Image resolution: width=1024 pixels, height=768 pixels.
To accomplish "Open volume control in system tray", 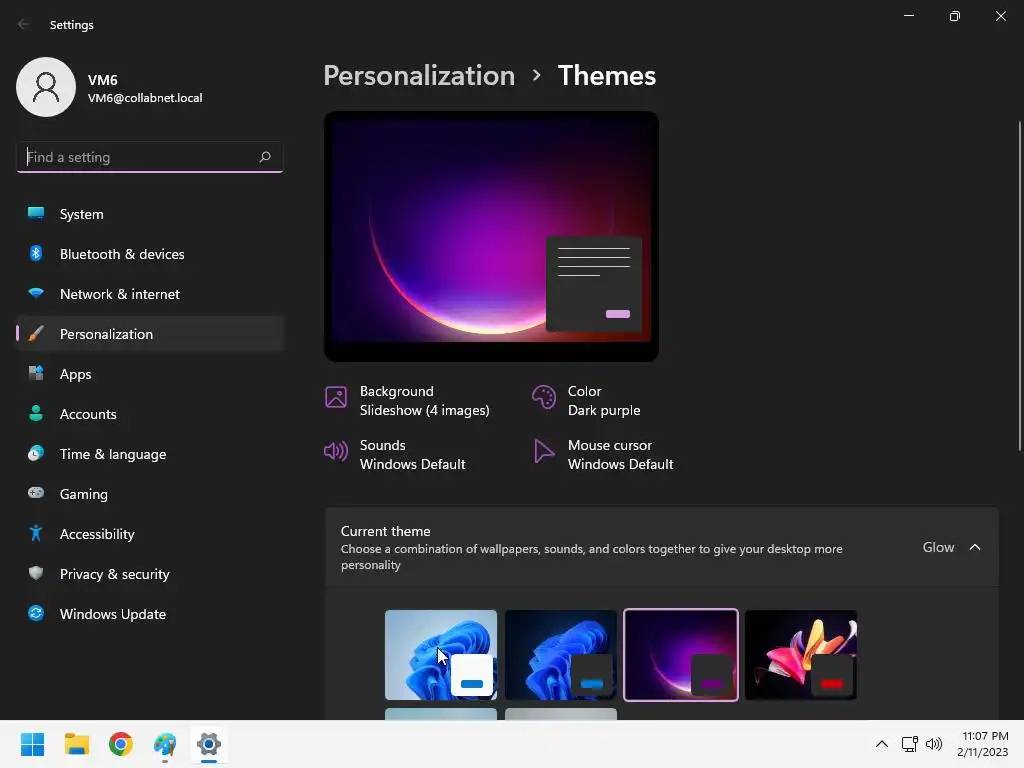I will (x=934, y=744).
